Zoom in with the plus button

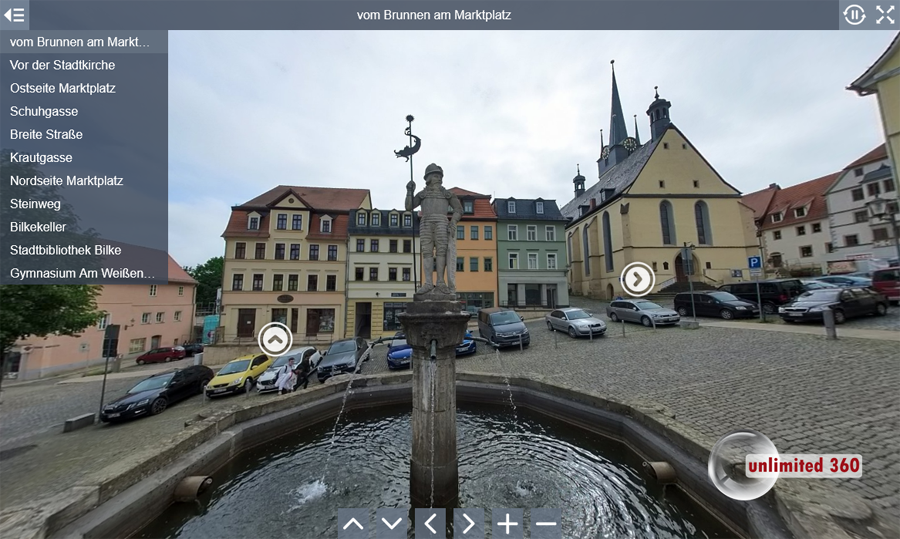coord(507,523)
